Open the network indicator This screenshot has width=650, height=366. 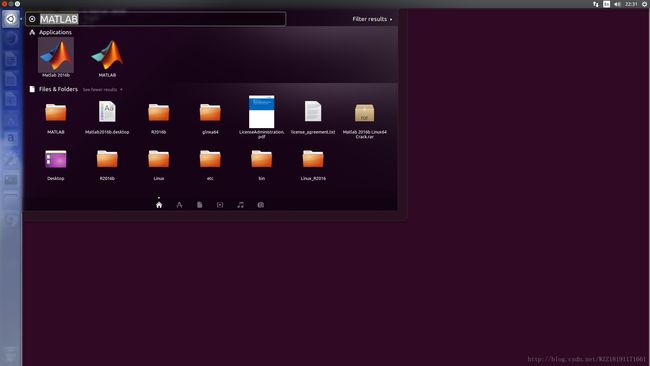(x=596, y=4)
